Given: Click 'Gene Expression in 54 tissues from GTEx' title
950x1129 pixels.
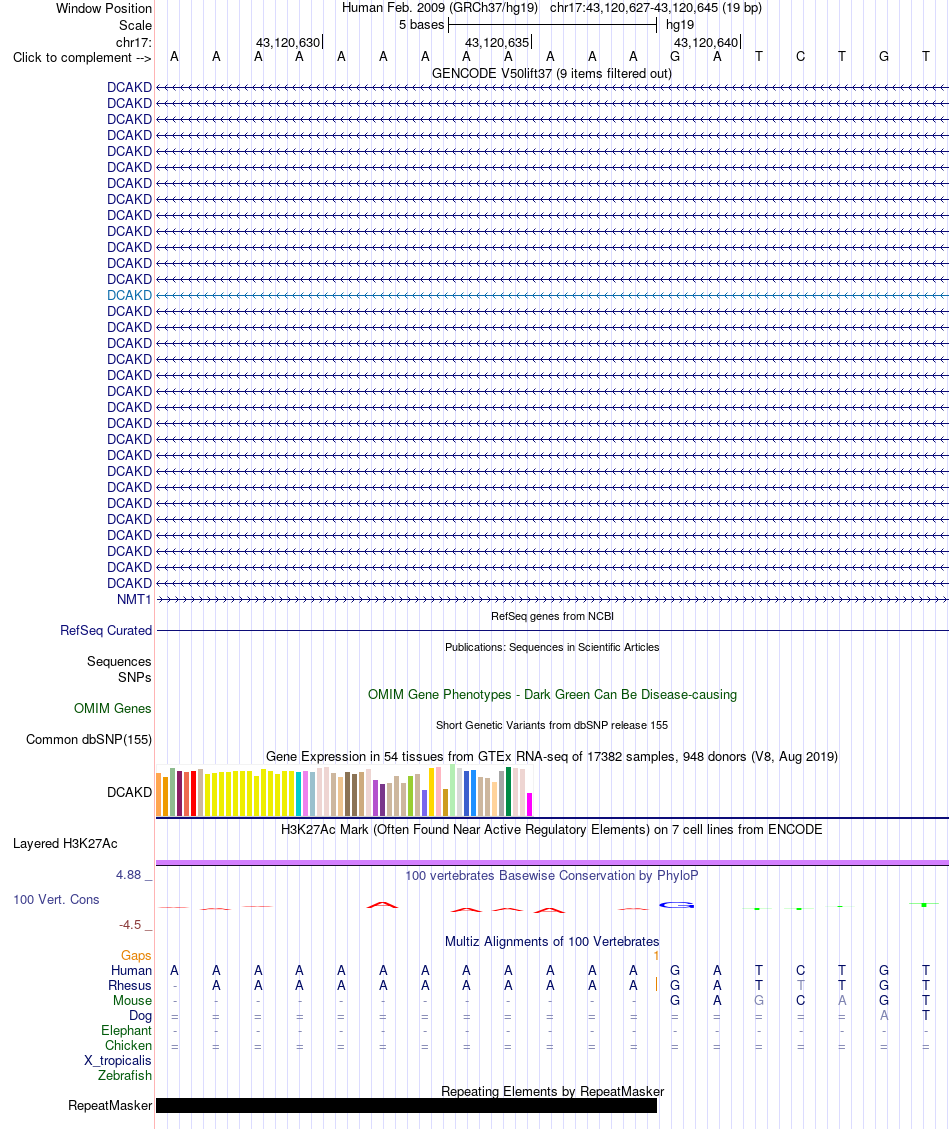Looking at the screenshot, I should coord(552,757).
